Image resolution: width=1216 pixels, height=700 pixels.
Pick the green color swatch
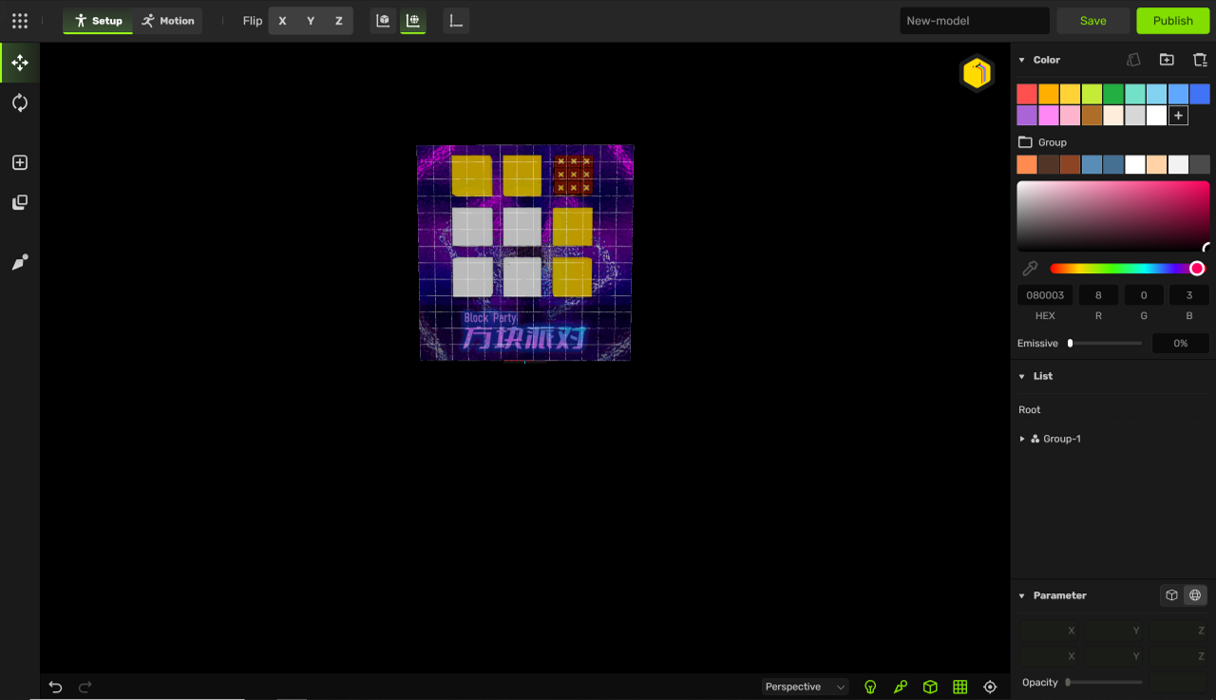pyautogui.click(x=1113, y=94)
